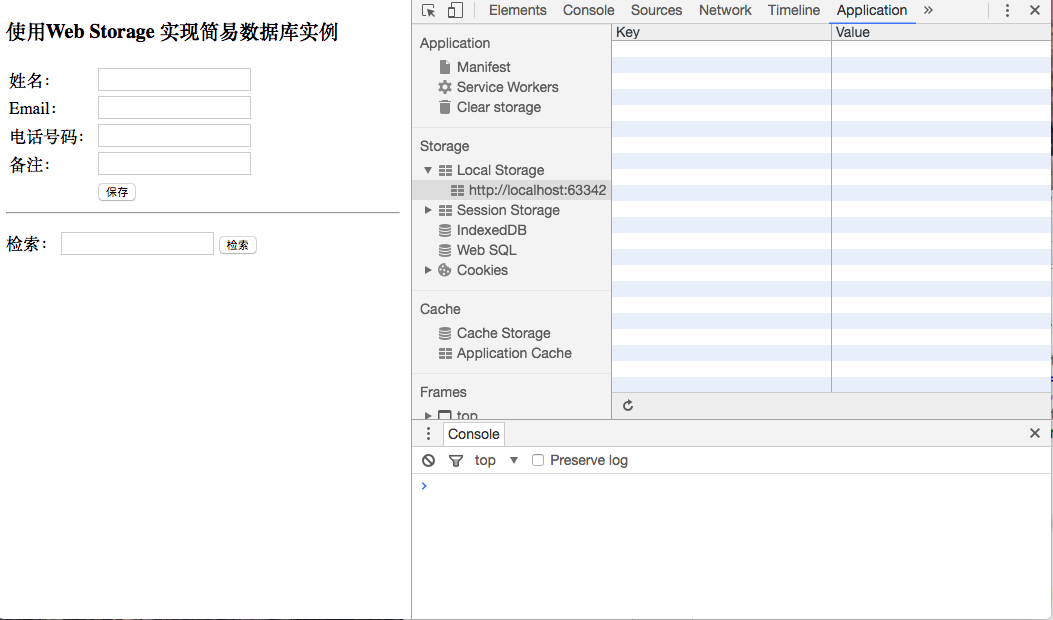
Task: Select Session Storage in the sidebar
Action: (x=508, y=210)
